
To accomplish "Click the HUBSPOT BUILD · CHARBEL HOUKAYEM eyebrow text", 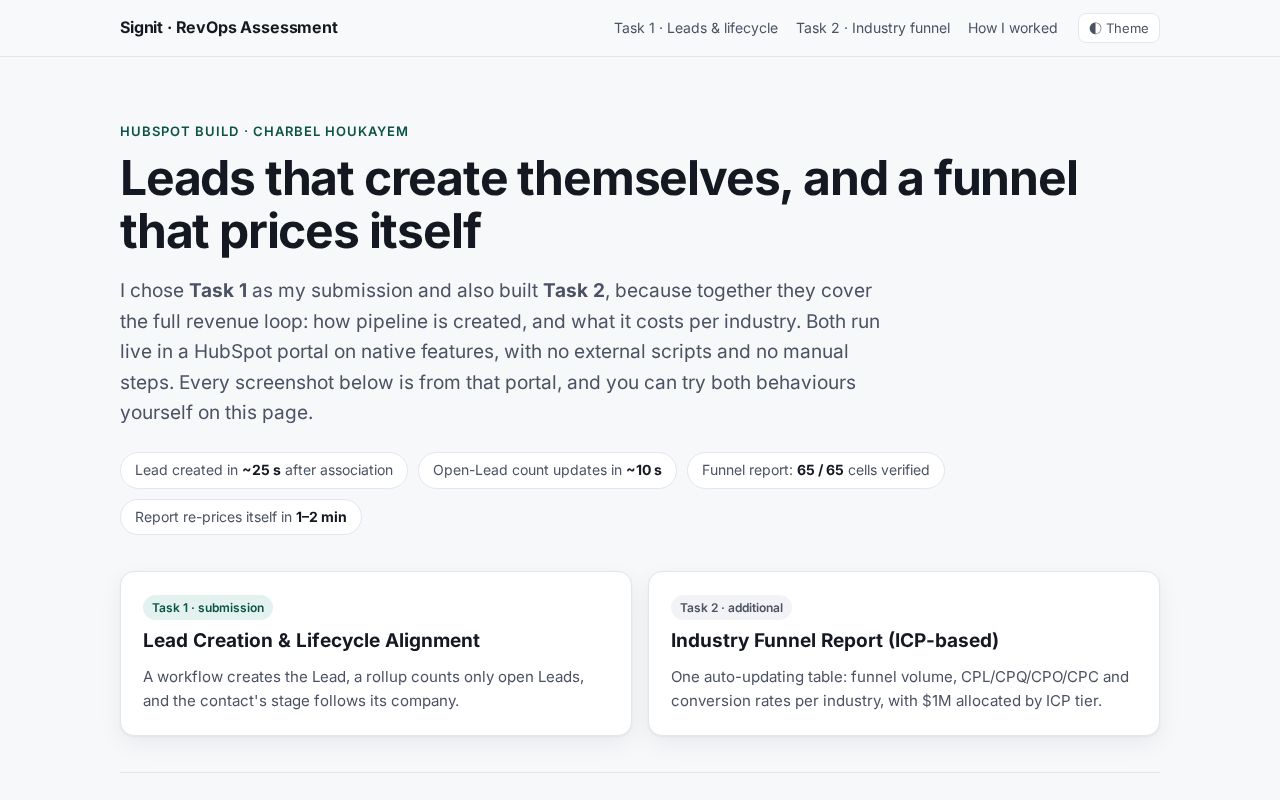I will tap(264, 131).
